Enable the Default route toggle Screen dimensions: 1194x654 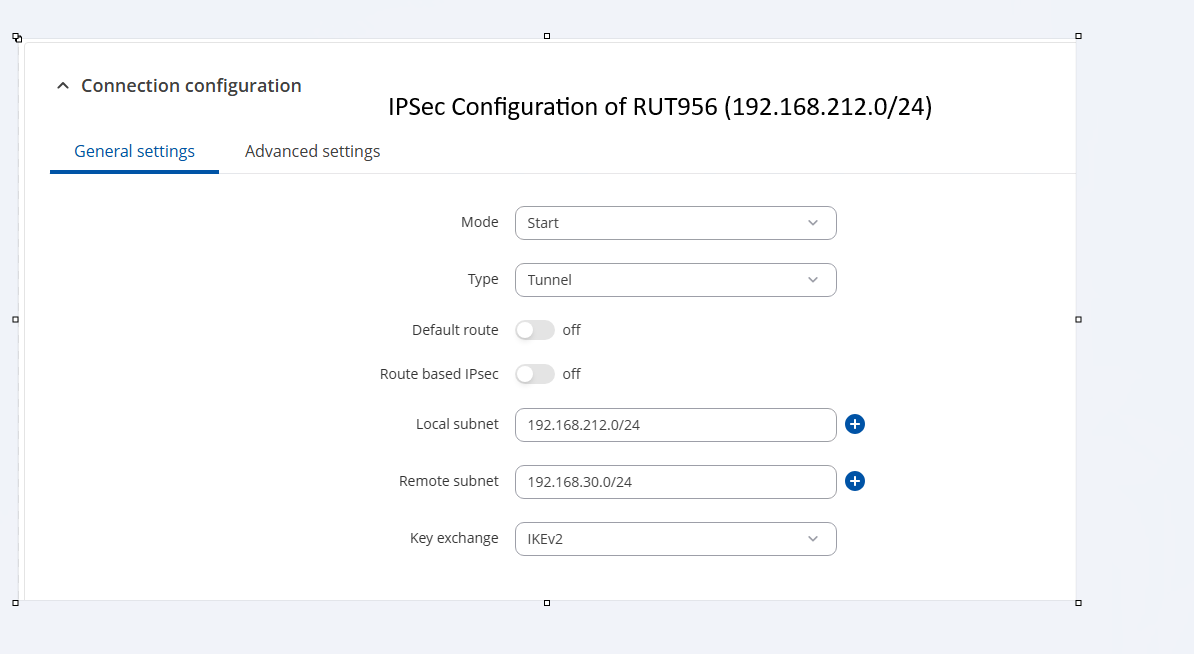[535, 330]
